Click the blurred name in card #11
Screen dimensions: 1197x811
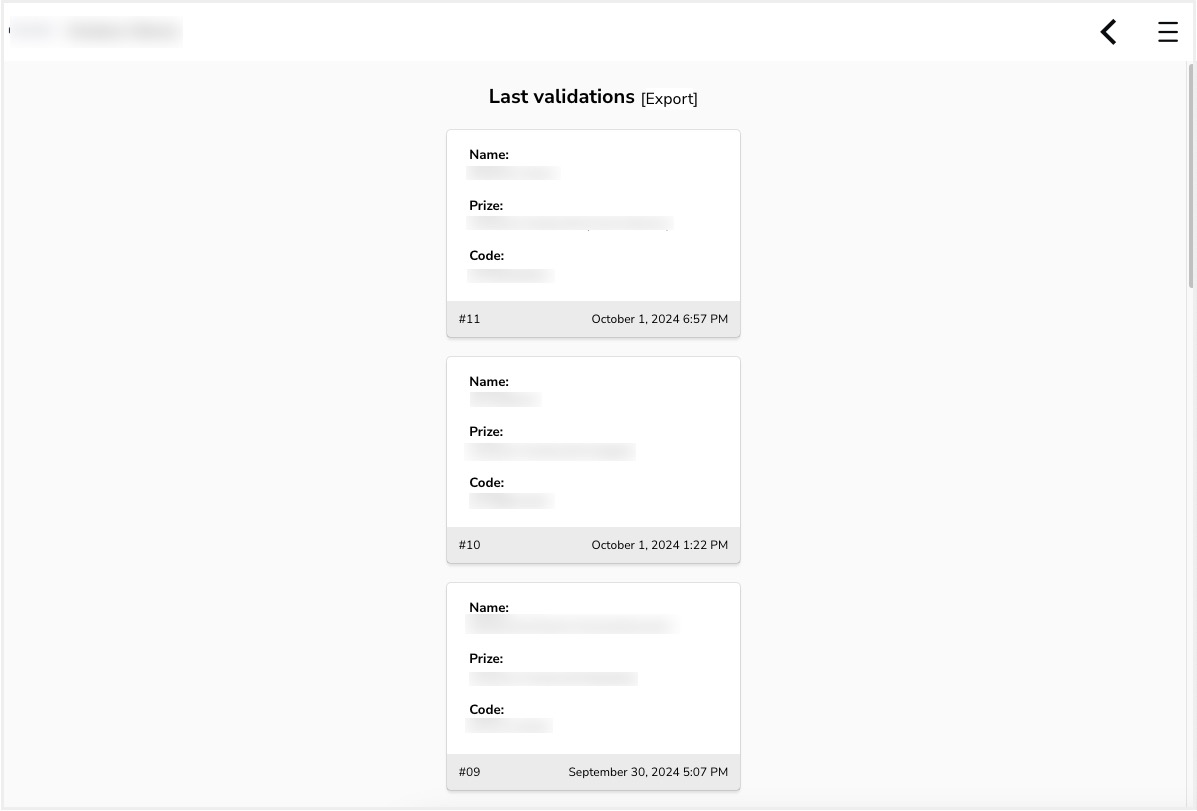512,173
